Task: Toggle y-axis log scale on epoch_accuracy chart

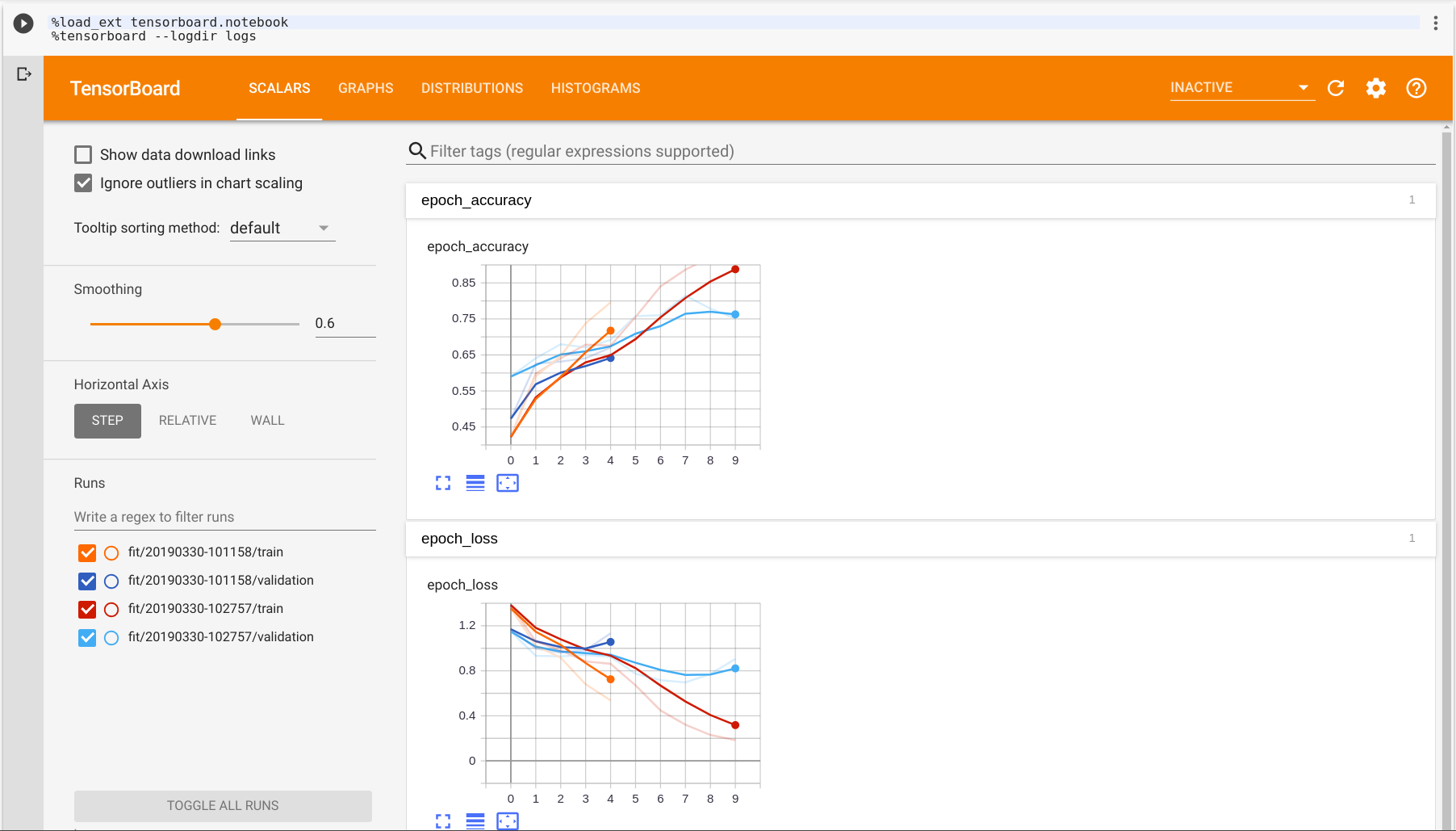Action: 475,482
